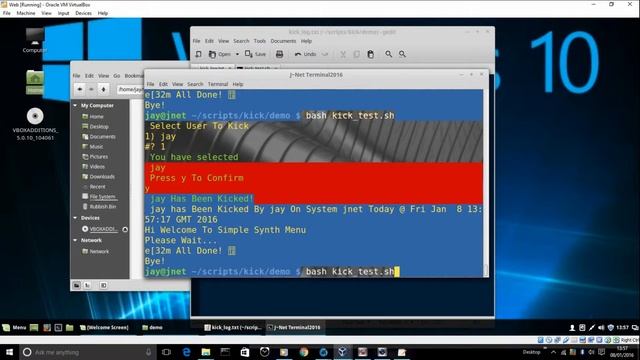Click the Save button in gedit toolbar
Image resolution: width=640 pixels, height=360 pixels.
[x=256, y=54]
